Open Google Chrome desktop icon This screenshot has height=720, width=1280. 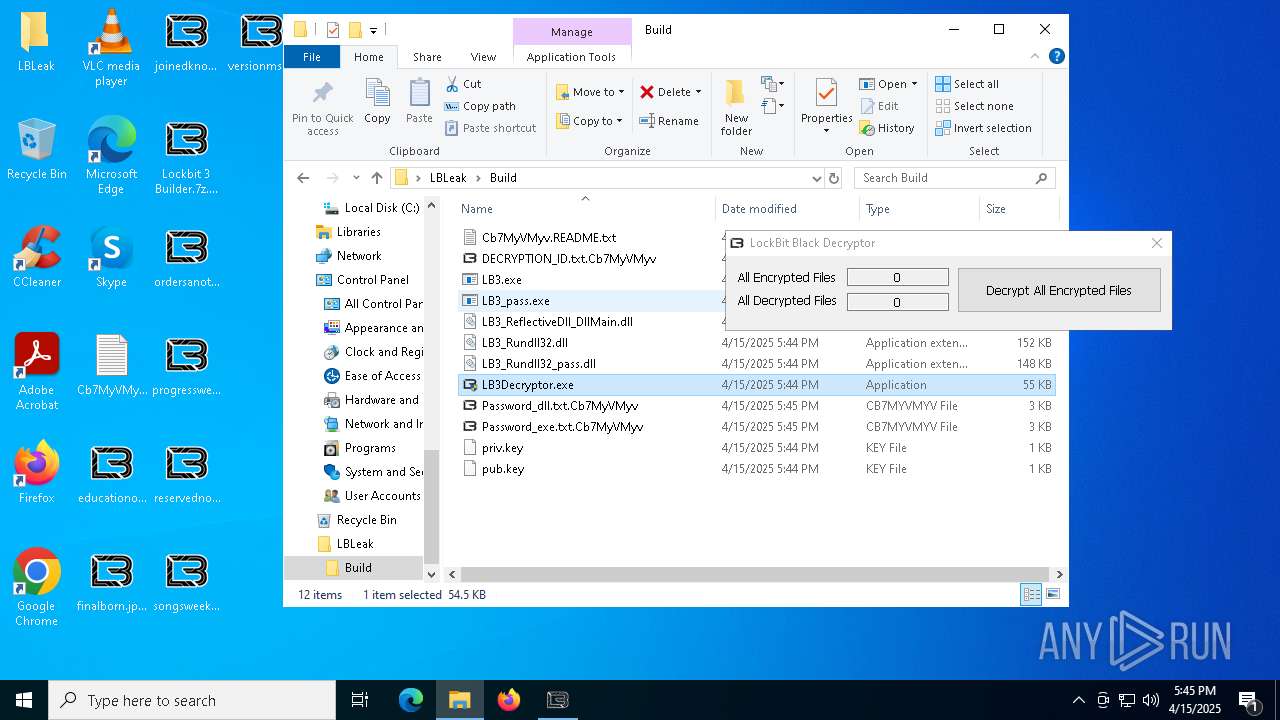click(x=37, y=588)
